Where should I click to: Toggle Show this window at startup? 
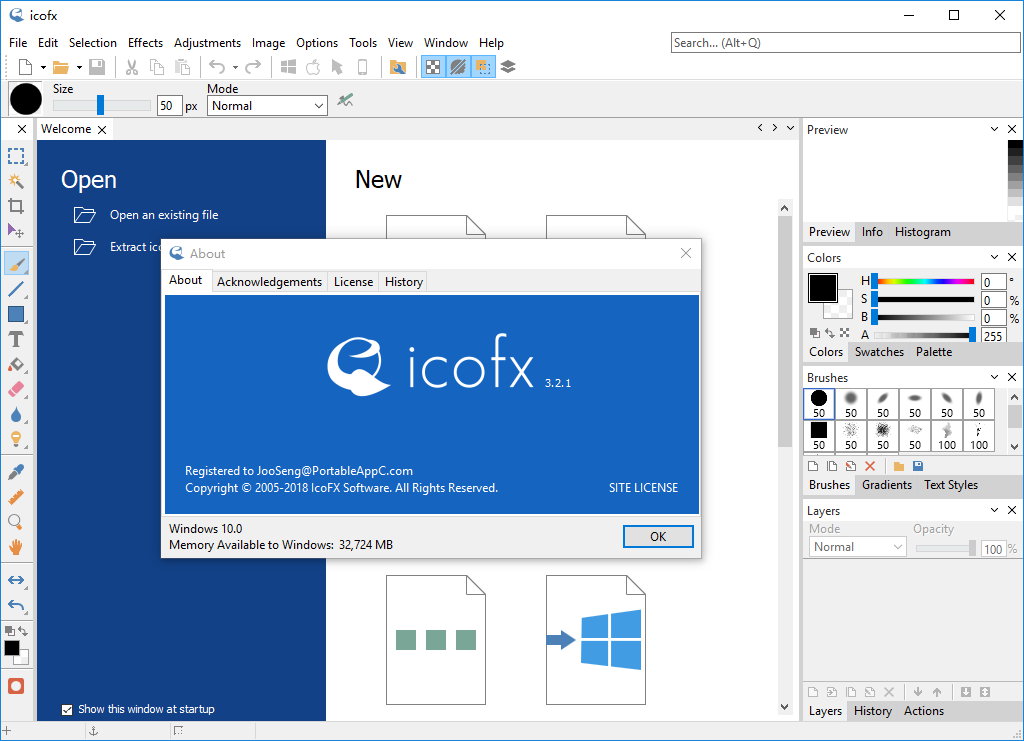(x=67, y=710)
